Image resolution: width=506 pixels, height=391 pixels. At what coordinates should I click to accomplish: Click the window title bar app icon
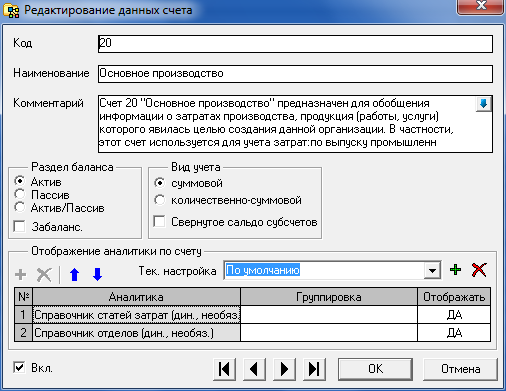click(x=11, y=10)
